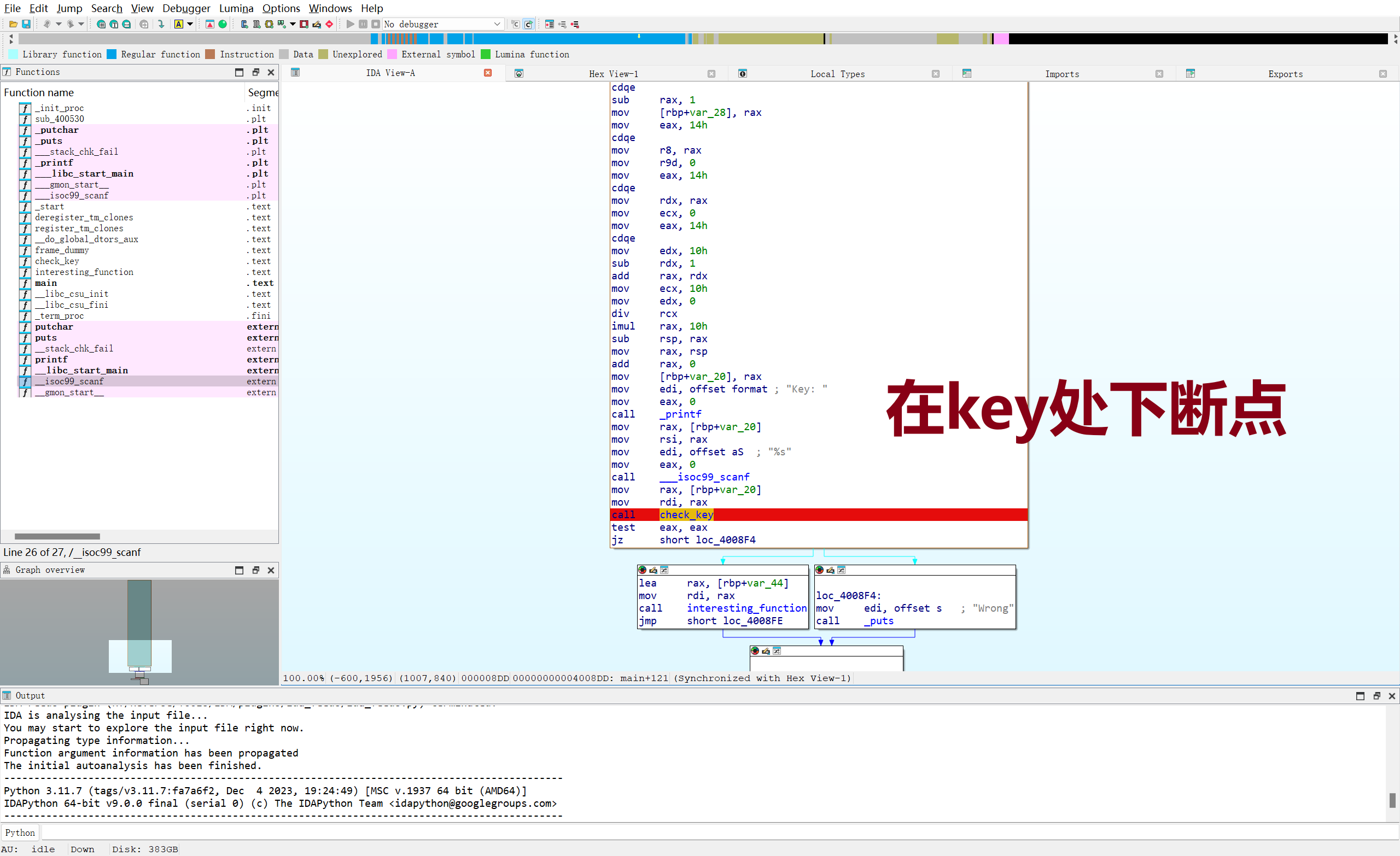Click the Save database floppy icon
Image resolution: width=1400 pixels, height=856 pixels.
(x=26, y=24)
